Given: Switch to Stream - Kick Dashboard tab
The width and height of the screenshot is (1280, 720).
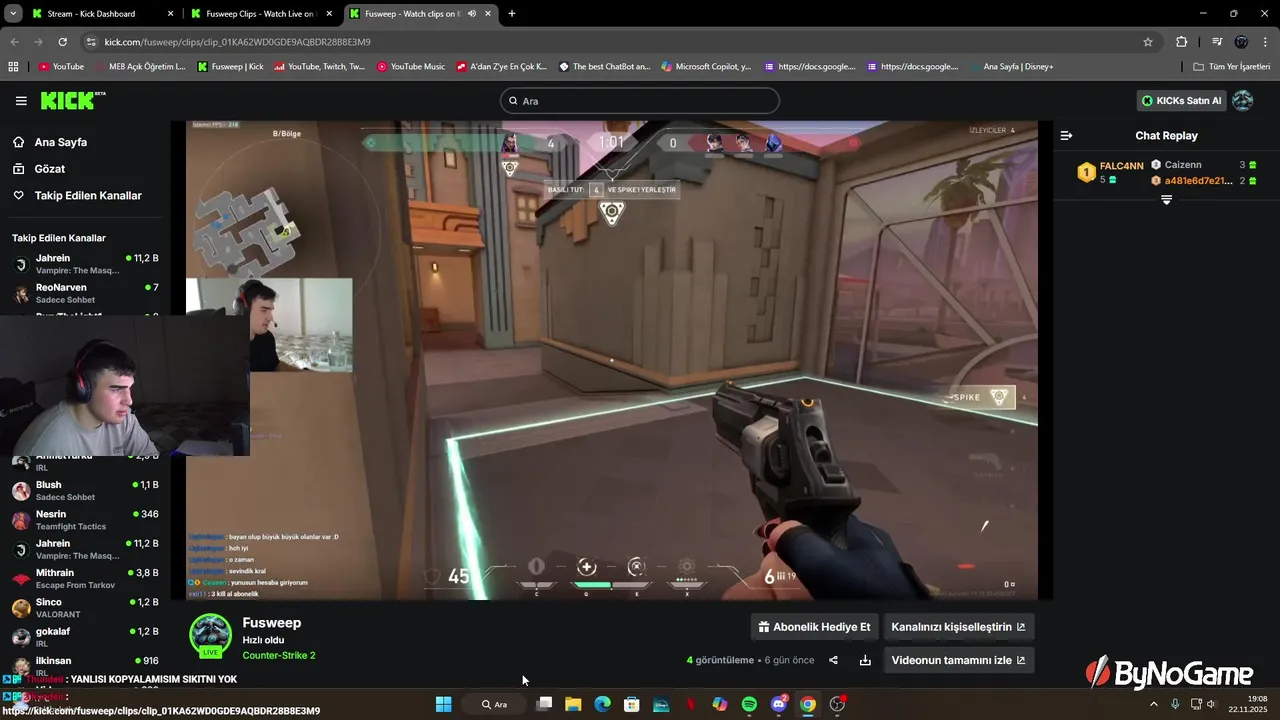Looking at the screenshot, I should click(x=101, y=14).
